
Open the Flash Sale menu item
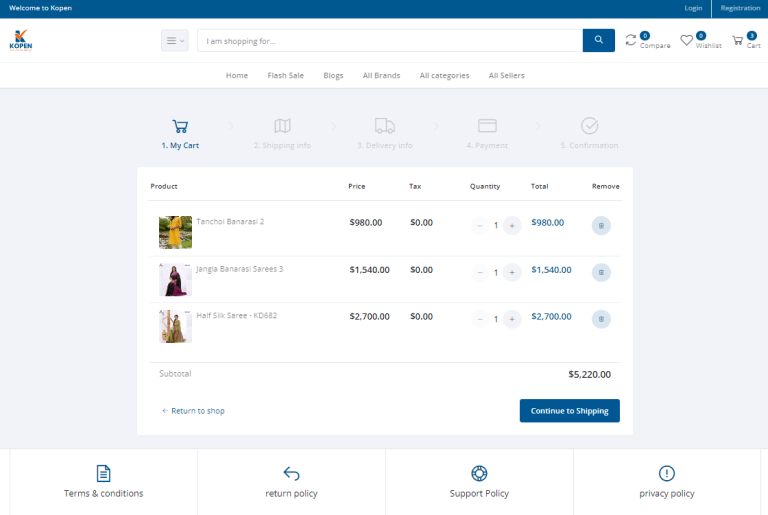(285, 76)
